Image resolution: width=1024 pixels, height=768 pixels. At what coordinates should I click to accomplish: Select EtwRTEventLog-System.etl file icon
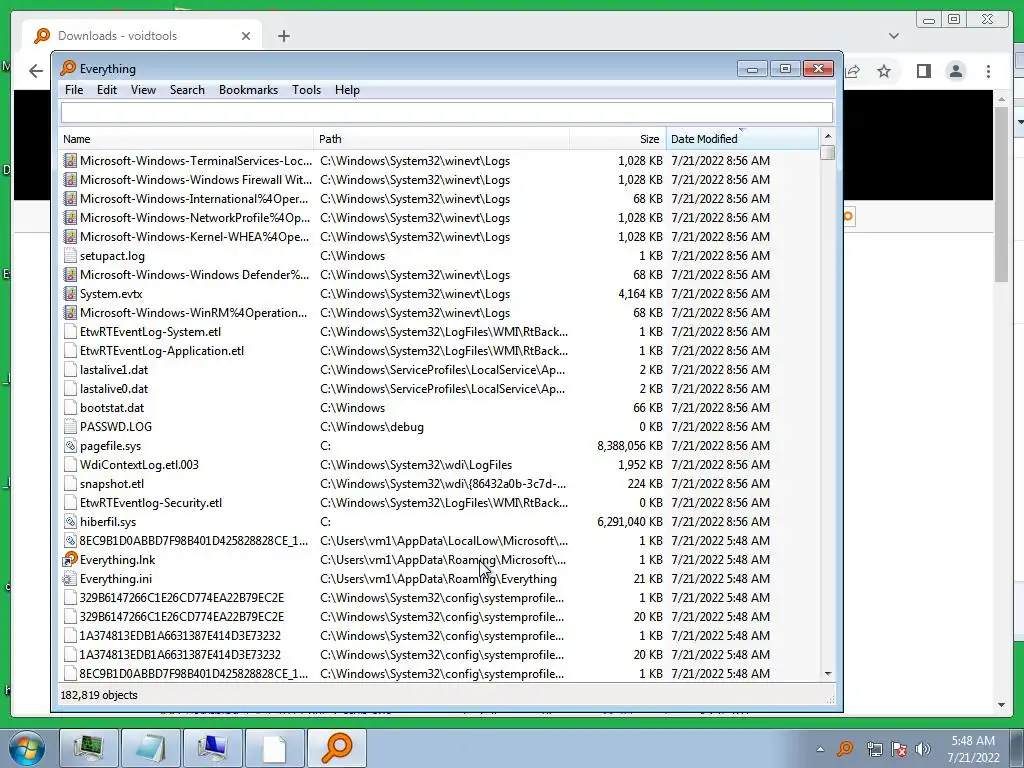[70, 332]
